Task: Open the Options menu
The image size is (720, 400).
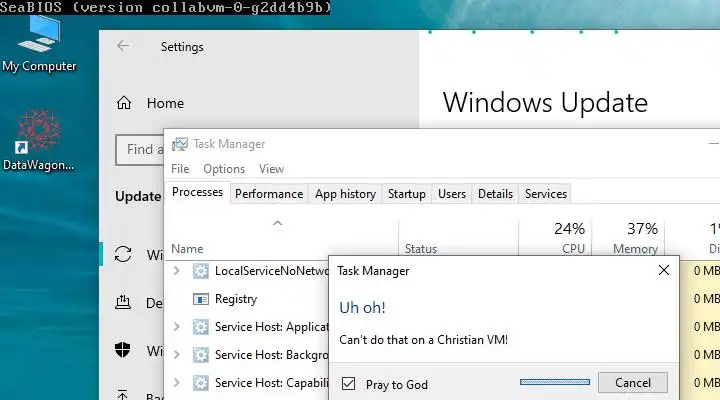Action: coord(224,169)
